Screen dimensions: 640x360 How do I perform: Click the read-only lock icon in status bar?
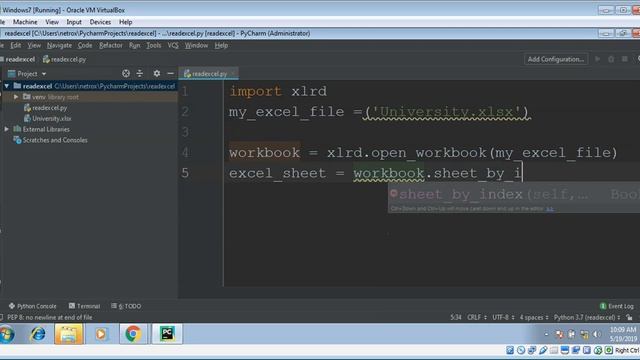point(630,317)
